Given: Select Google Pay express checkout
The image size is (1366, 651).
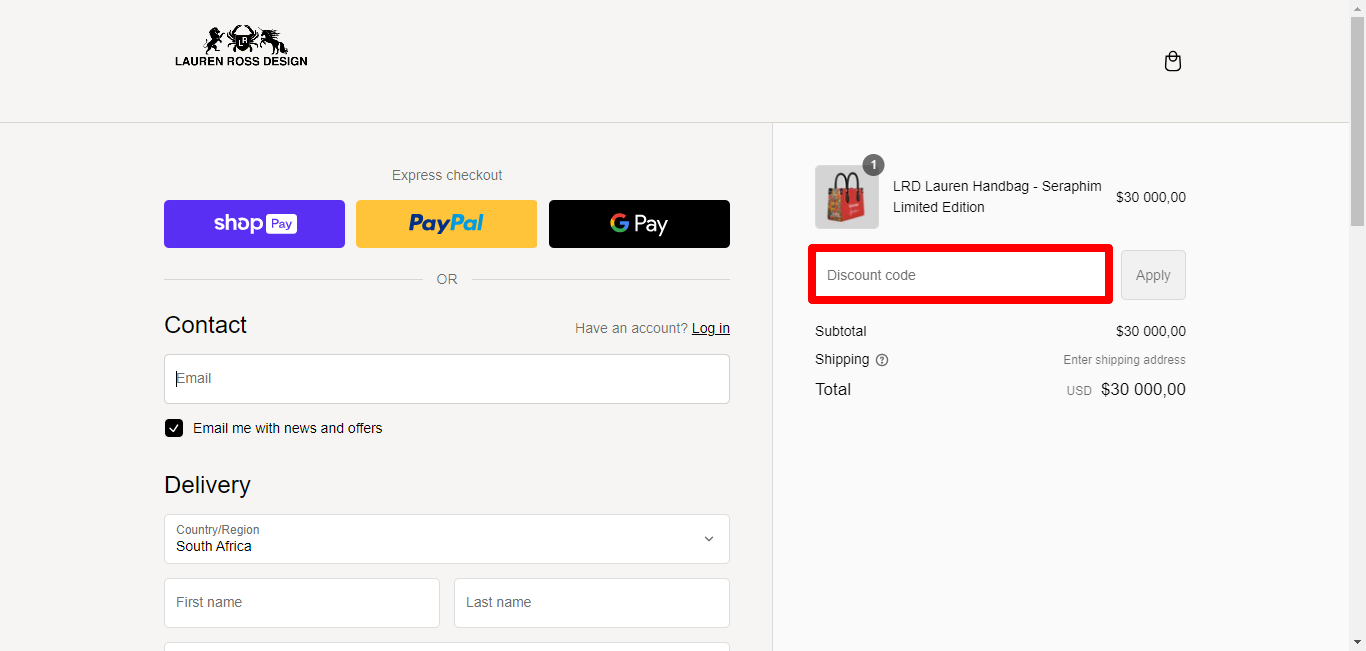Looking at the screenshot, I should [x=639, y=224].
